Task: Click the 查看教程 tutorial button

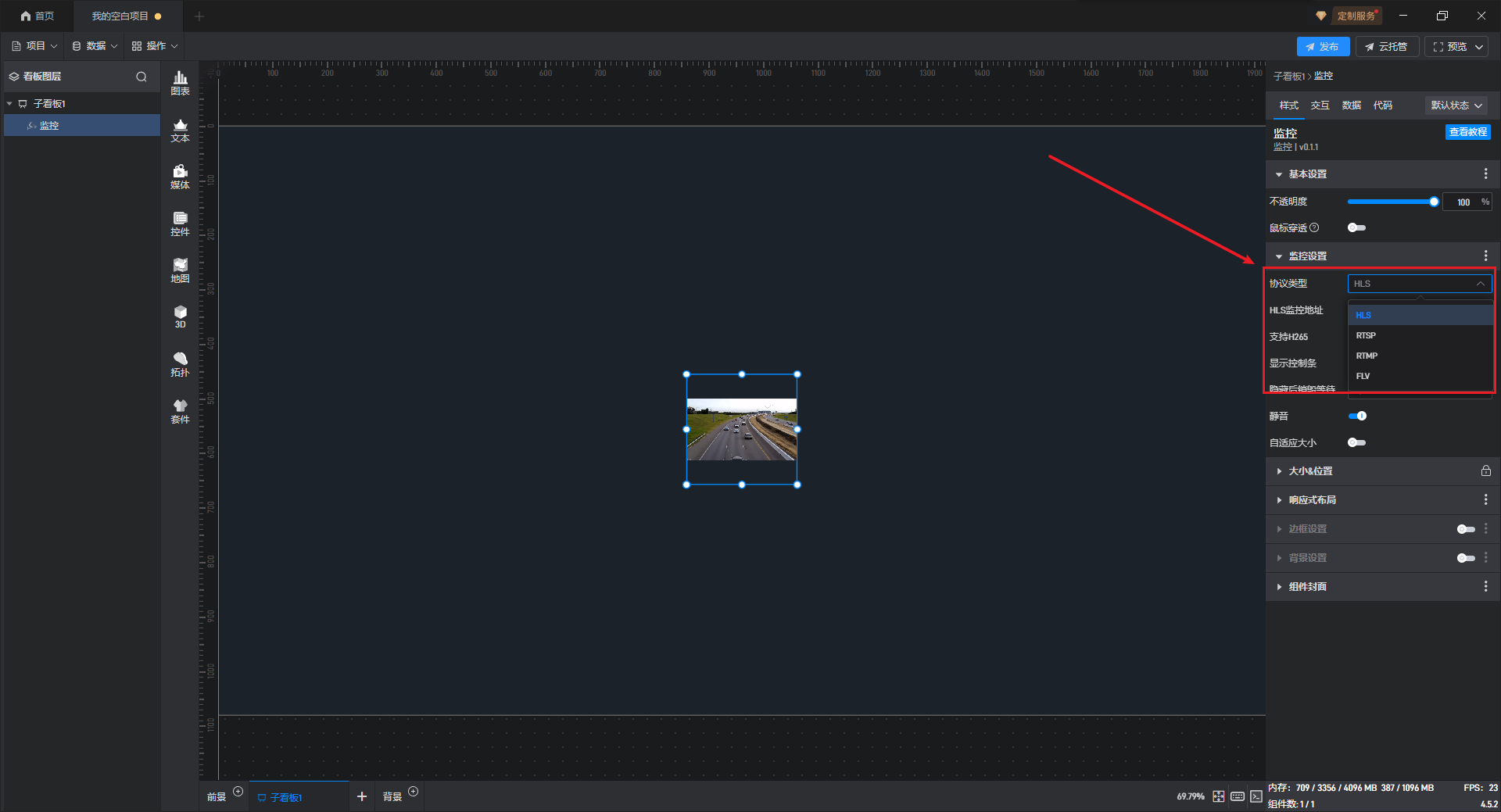Action: 1467,132
